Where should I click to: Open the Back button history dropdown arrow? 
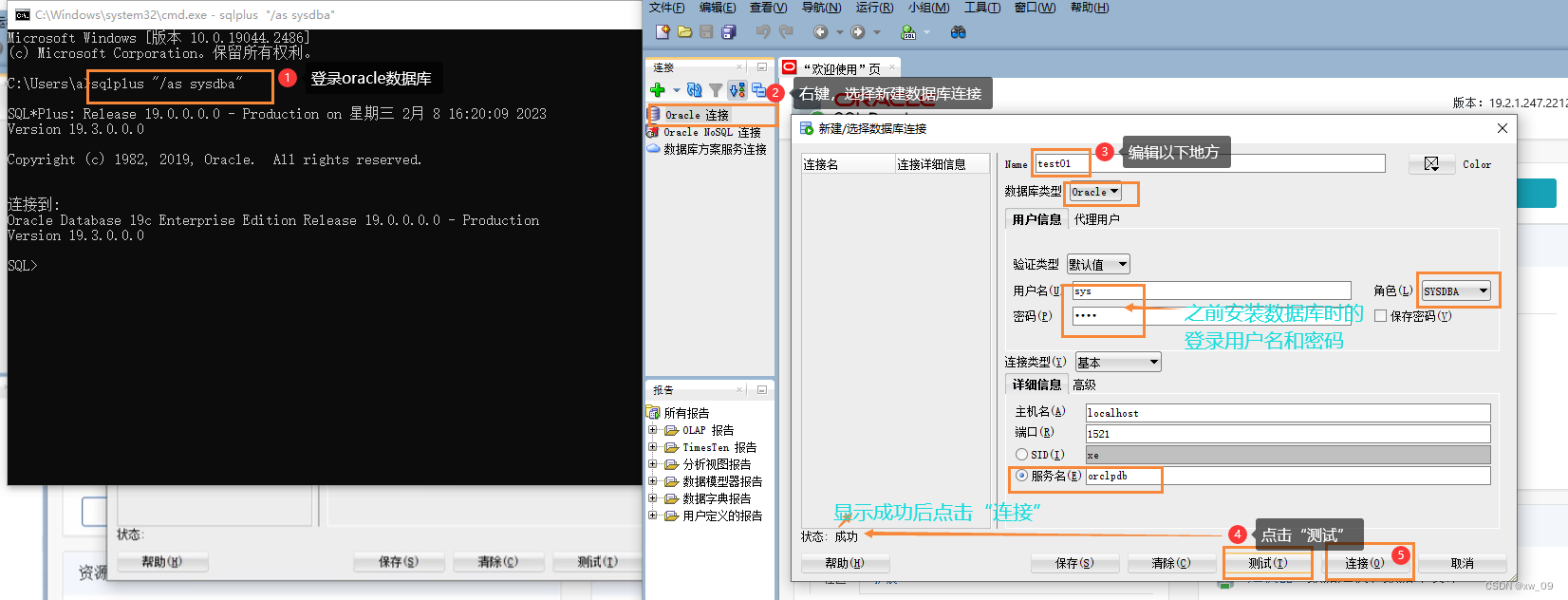(x=838, y=32)
